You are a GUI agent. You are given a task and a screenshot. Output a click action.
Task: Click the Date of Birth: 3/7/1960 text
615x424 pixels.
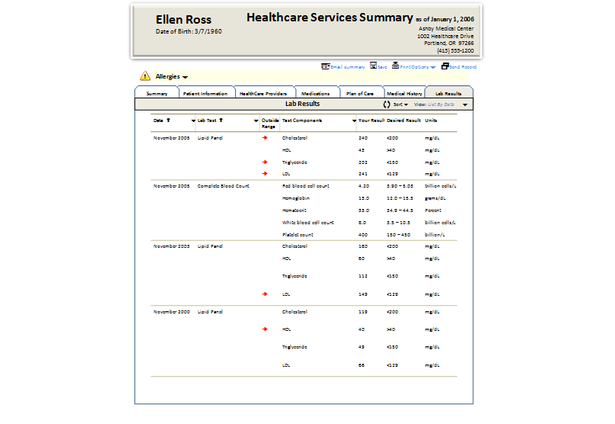pos(189,31)
